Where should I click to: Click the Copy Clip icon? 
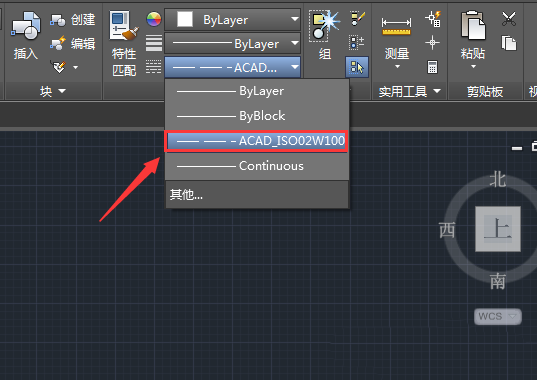coord(509,43)
